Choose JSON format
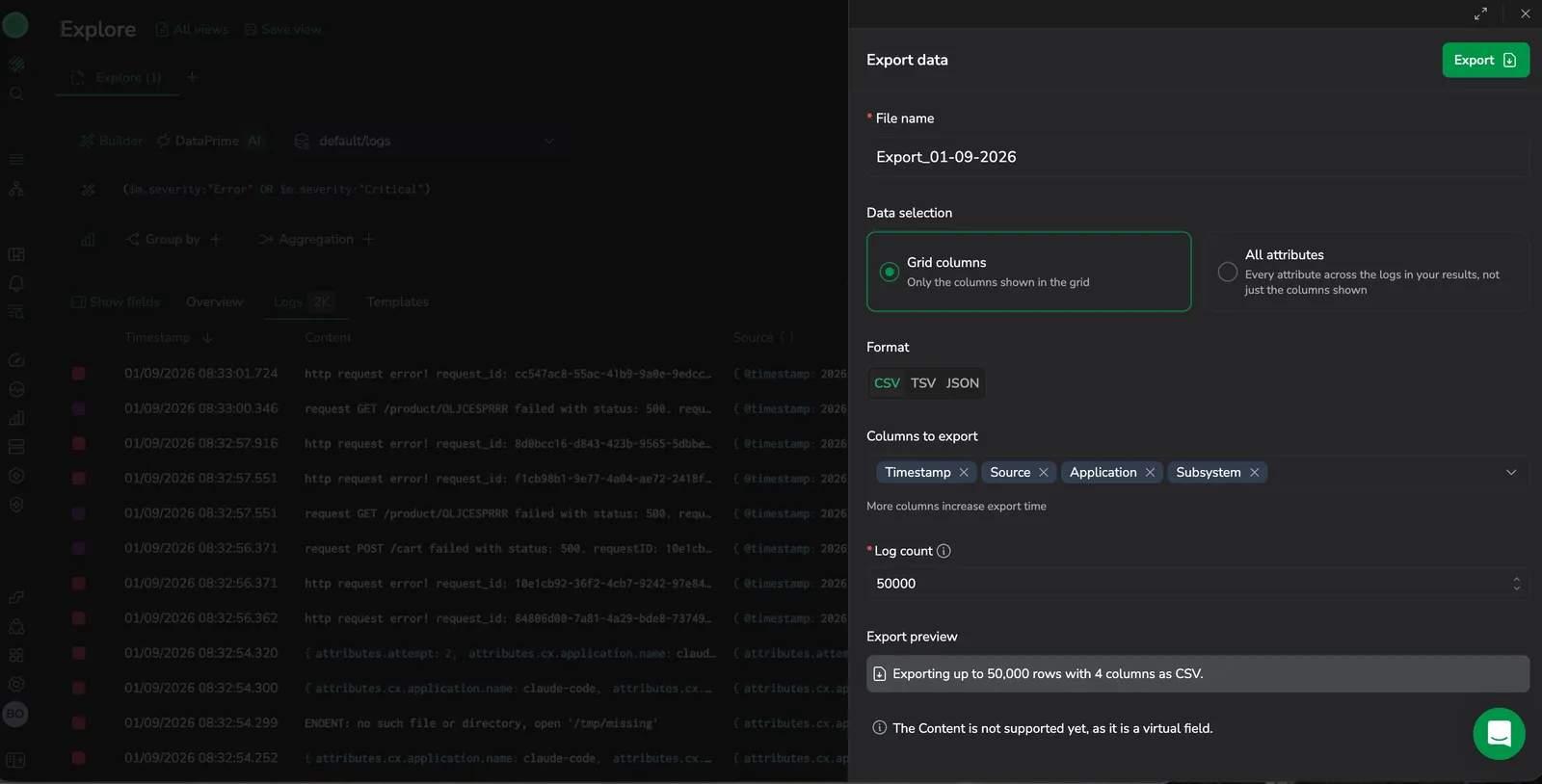This screenshot has width=1542, height=784. click(962, 383)
